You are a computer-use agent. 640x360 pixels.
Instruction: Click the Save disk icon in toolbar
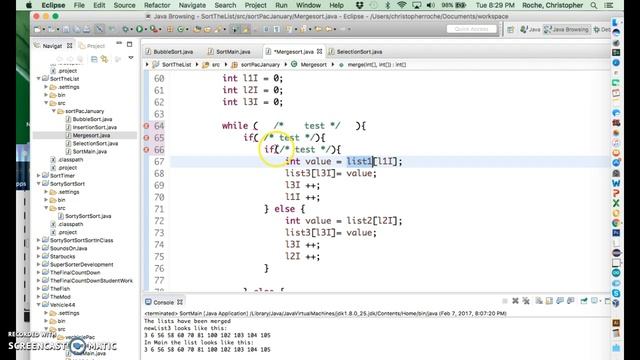tap(66, 29)
